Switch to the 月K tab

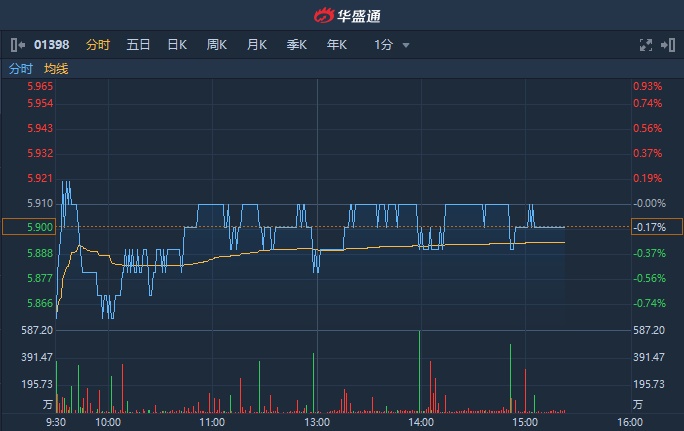point(256,45)
